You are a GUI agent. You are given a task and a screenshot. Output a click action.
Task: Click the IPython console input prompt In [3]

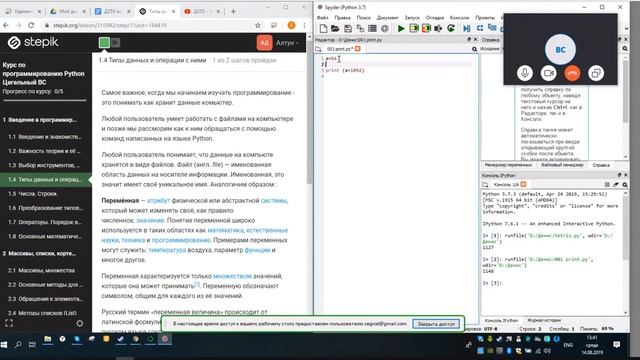492,283
